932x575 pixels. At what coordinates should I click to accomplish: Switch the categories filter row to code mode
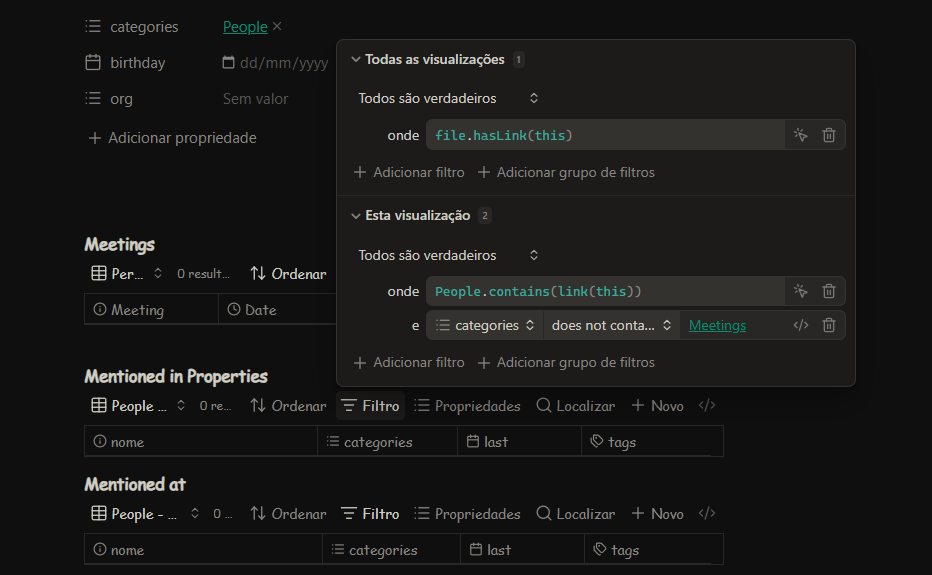coord(800,325)
